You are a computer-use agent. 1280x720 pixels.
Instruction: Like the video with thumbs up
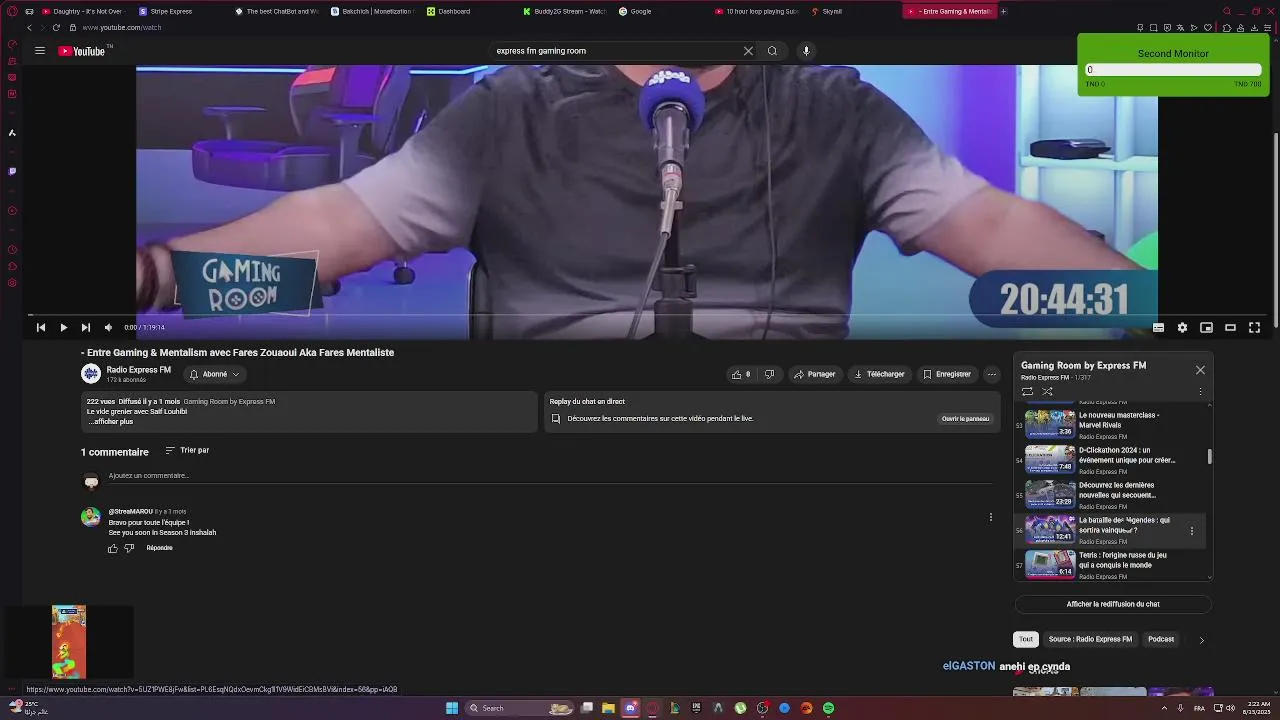pos(741,374)
